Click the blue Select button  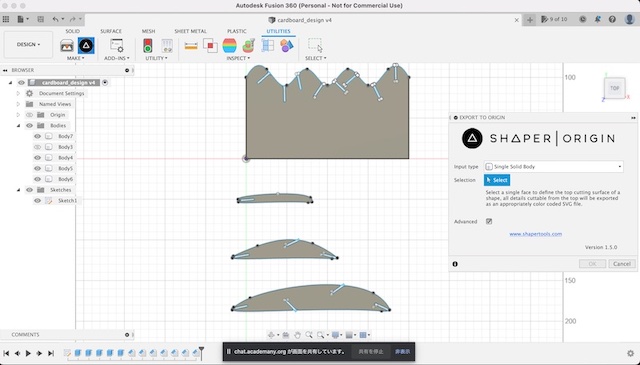pos(497,180)
